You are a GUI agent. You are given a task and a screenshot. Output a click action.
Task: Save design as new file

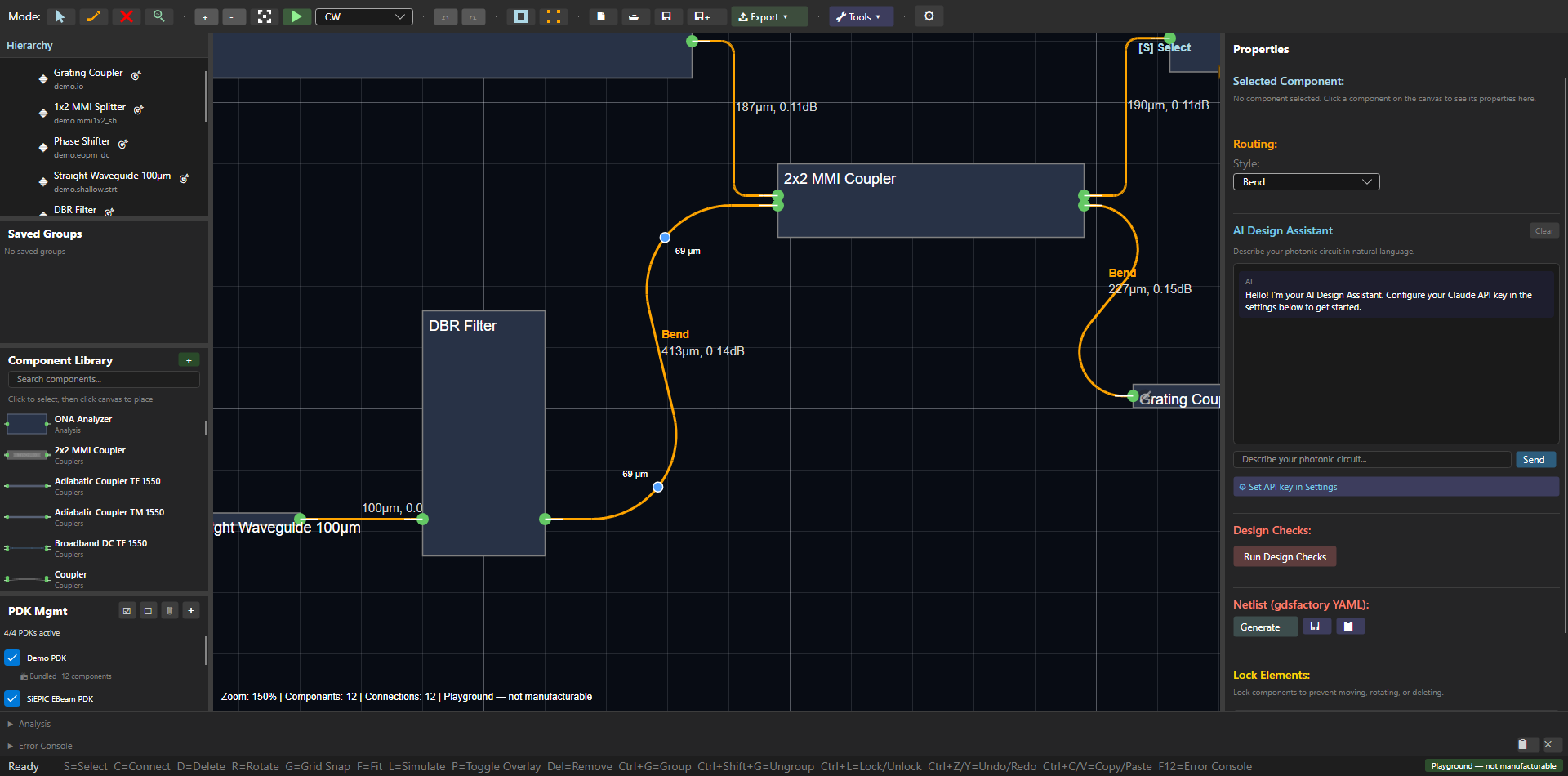(702, 16)
